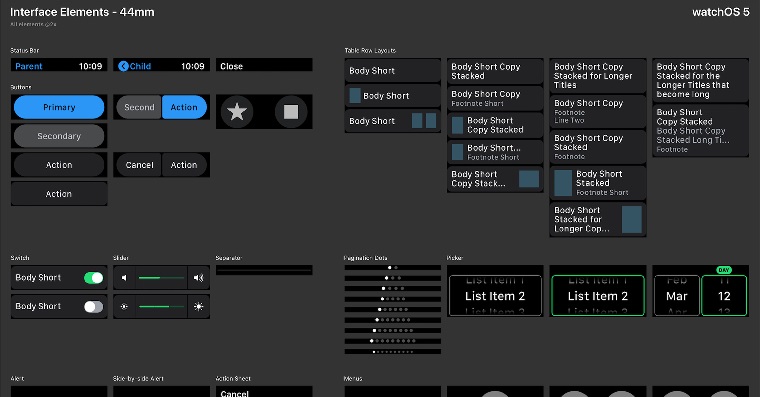Select the Body Short Copy Footnote Short row
Image resolution: width=760 pixels, height=397 pixels.
[495, 98]
